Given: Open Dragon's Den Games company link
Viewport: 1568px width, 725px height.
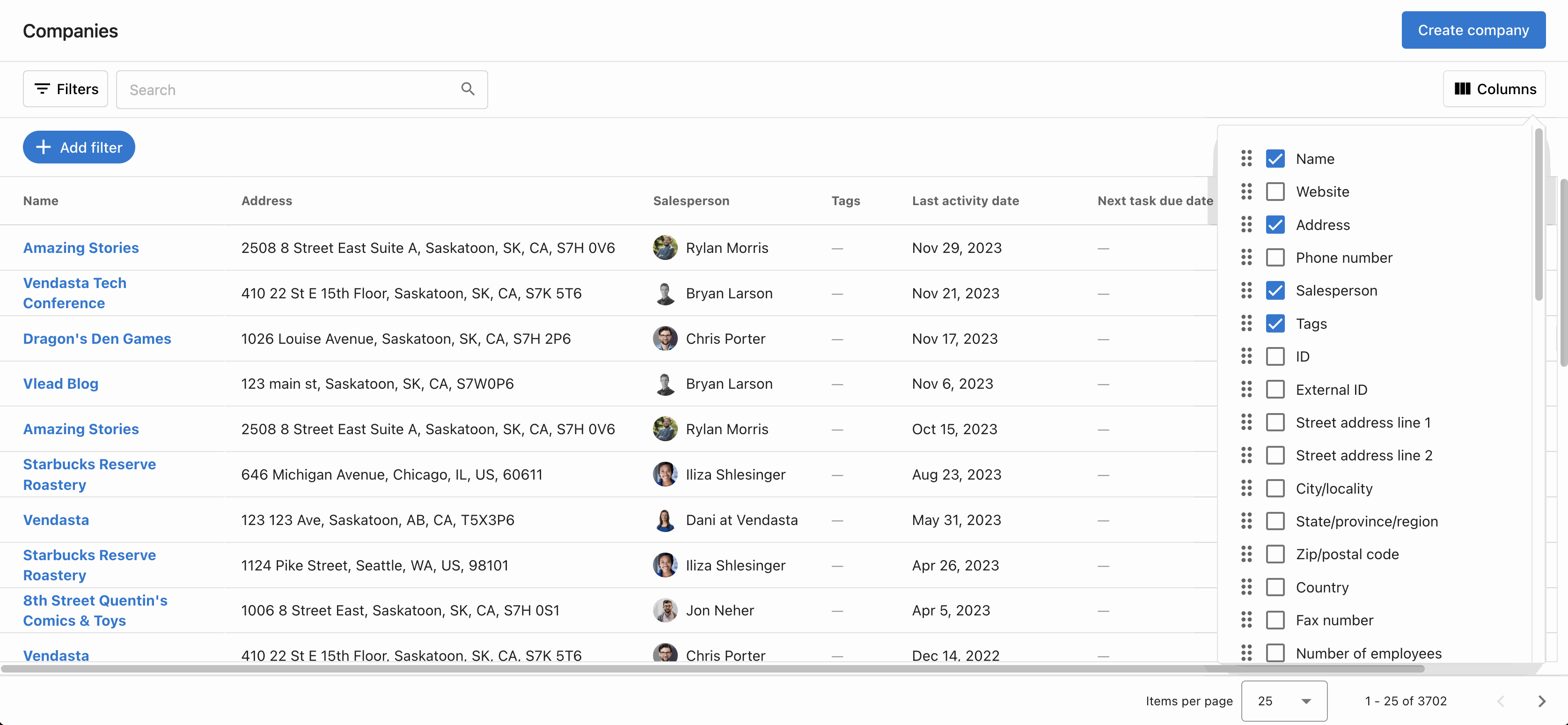Looking at the screenshot, I should [x=97, y=338].
